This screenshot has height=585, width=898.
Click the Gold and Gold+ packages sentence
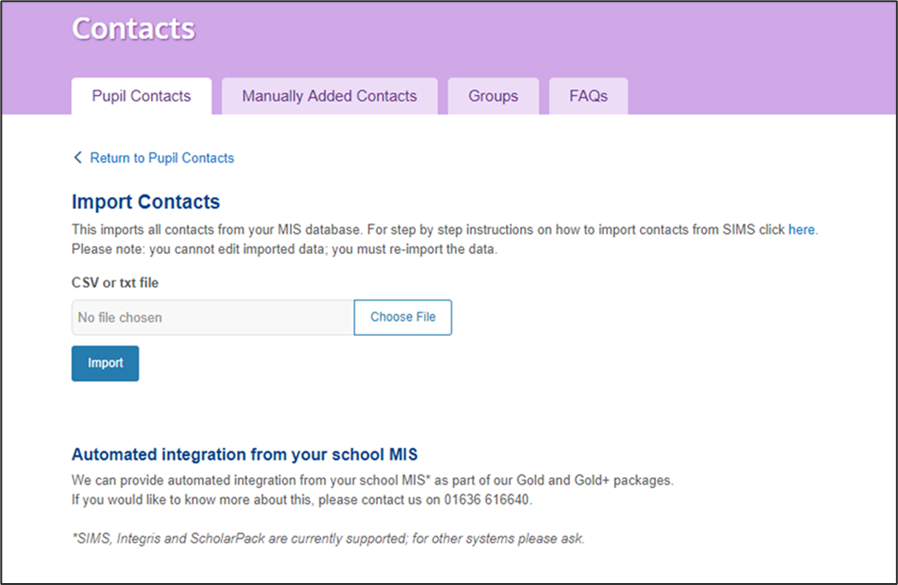click(x=372, y=480)
